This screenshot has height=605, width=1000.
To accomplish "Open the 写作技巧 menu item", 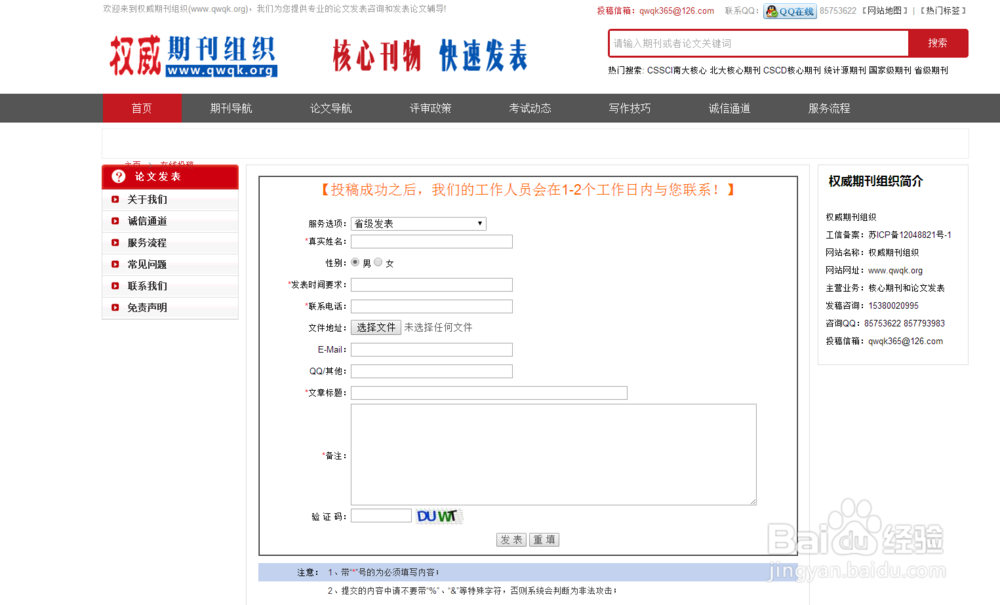I will point(629,107).
